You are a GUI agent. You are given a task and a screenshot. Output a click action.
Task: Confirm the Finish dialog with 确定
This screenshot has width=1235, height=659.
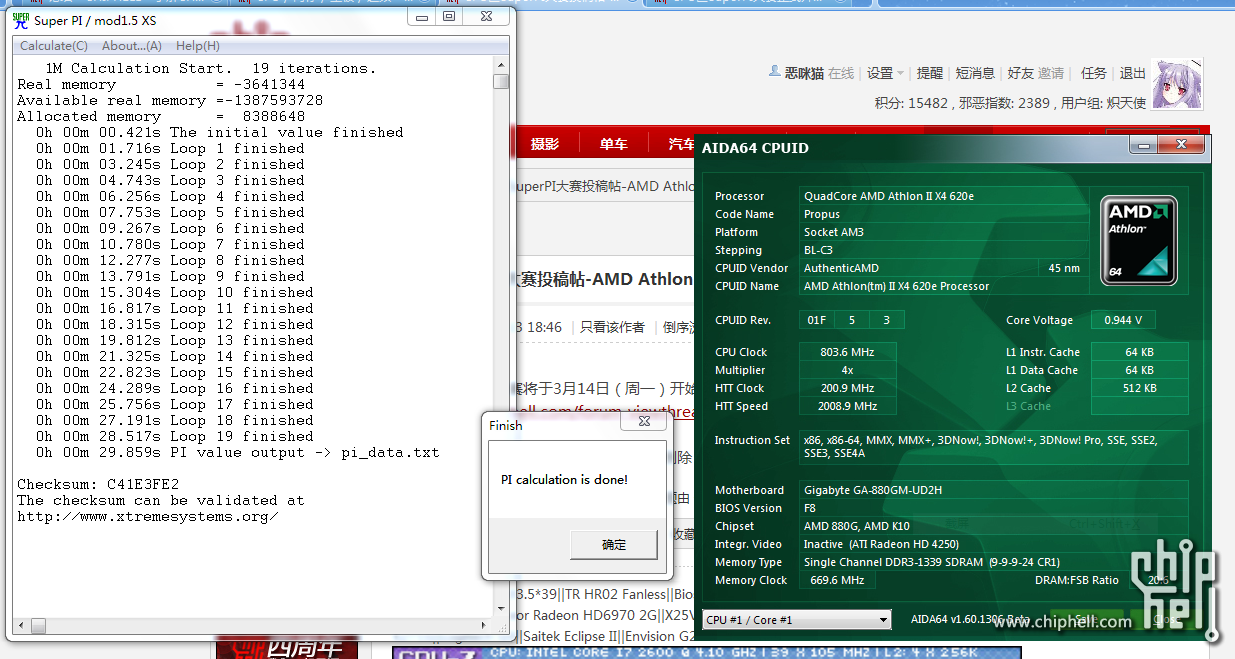click(614, 545)
